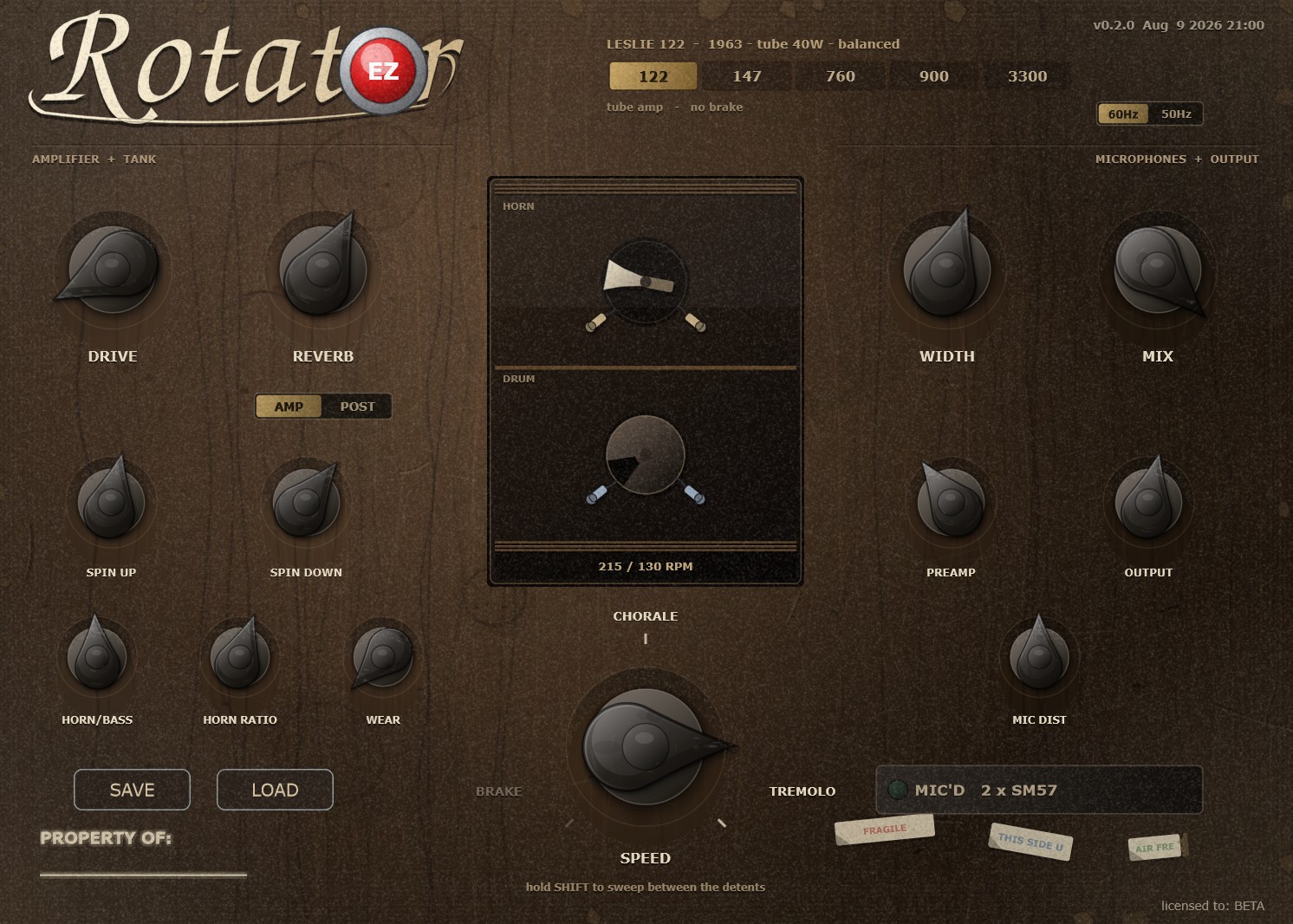Click the DRIVE knob

click(x=113, y=270)
